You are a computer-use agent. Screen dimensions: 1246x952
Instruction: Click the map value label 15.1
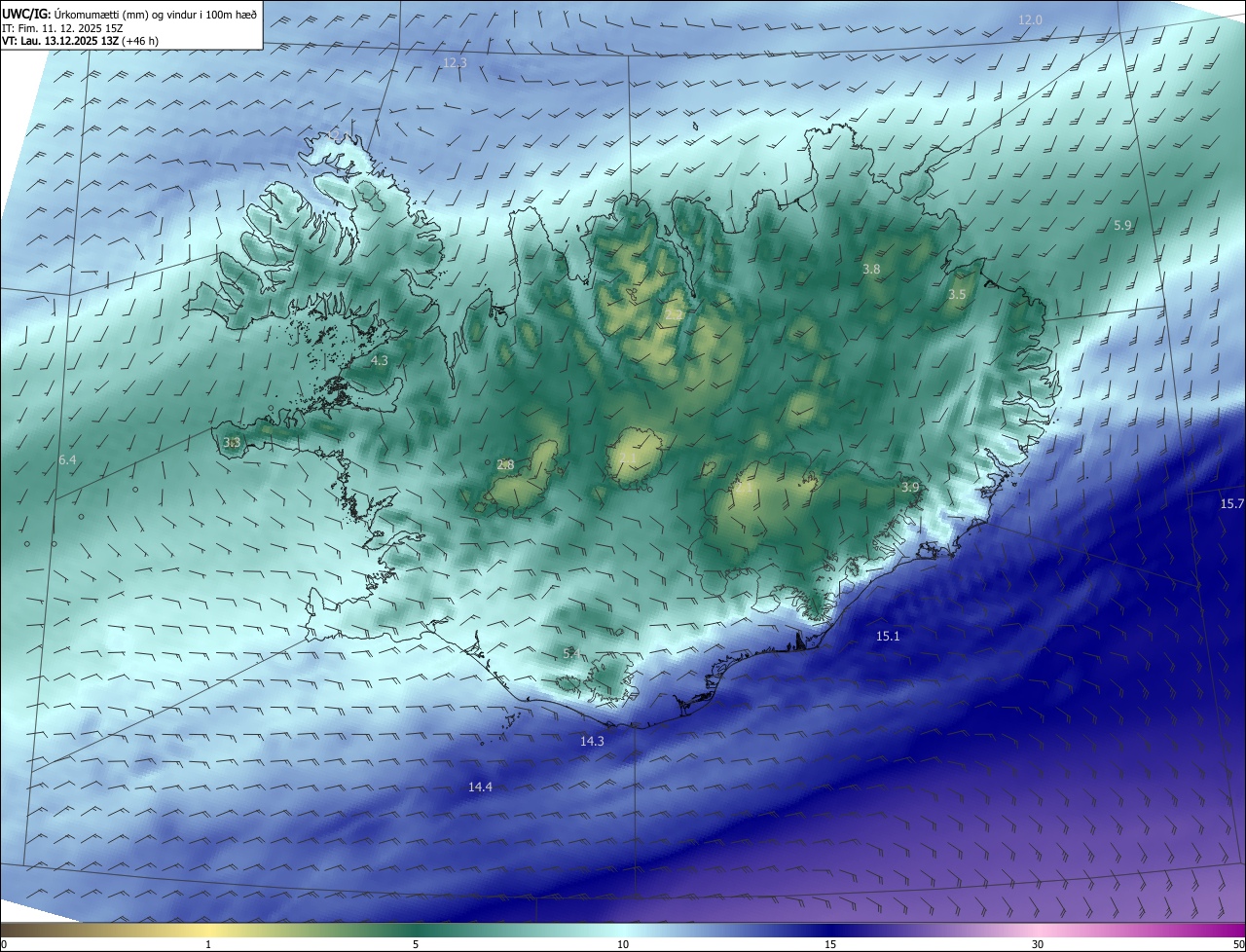888,636
